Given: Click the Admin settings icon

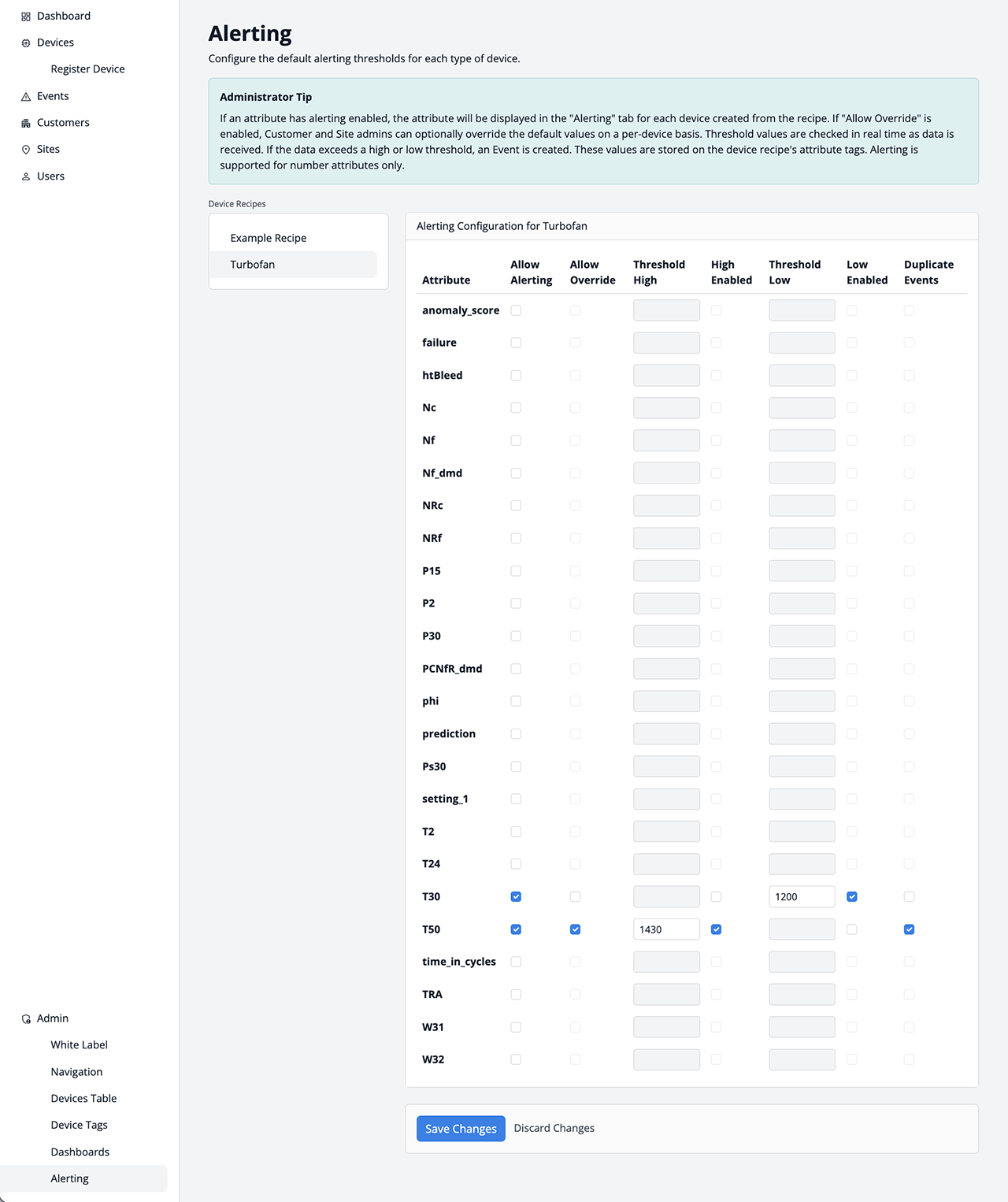Looking at the screenshot, I should (x=26, y=1019).
